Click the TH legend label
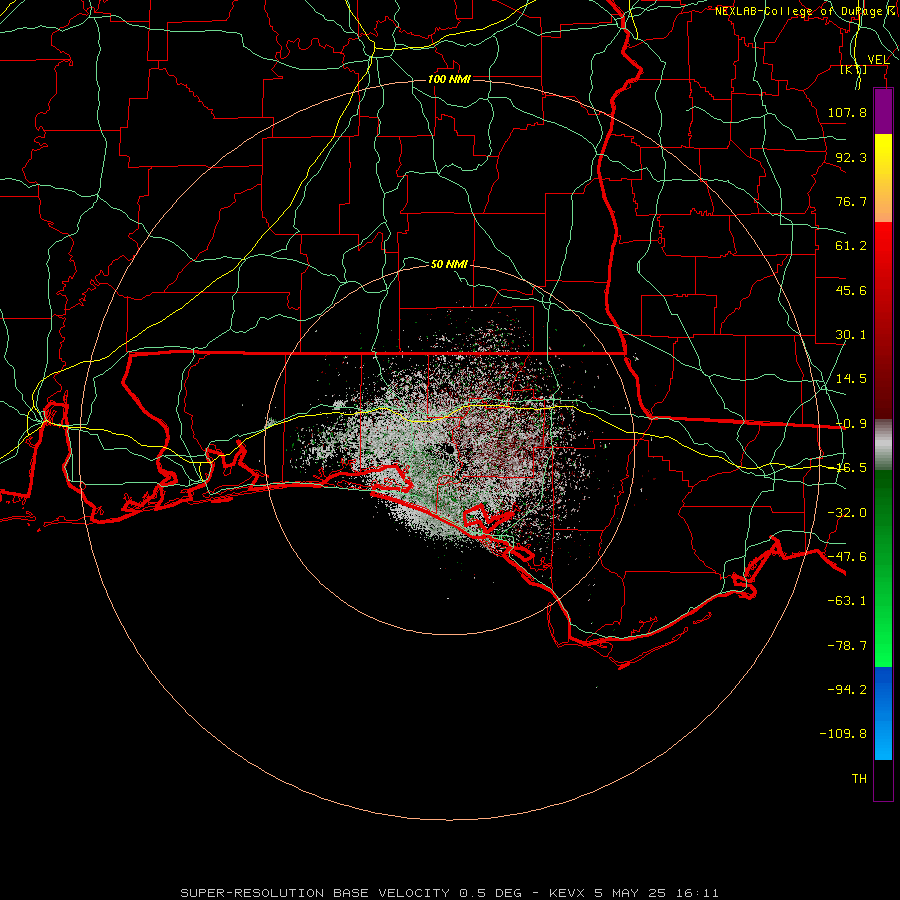Screen dimensions: 900x900 click(859, 779)
